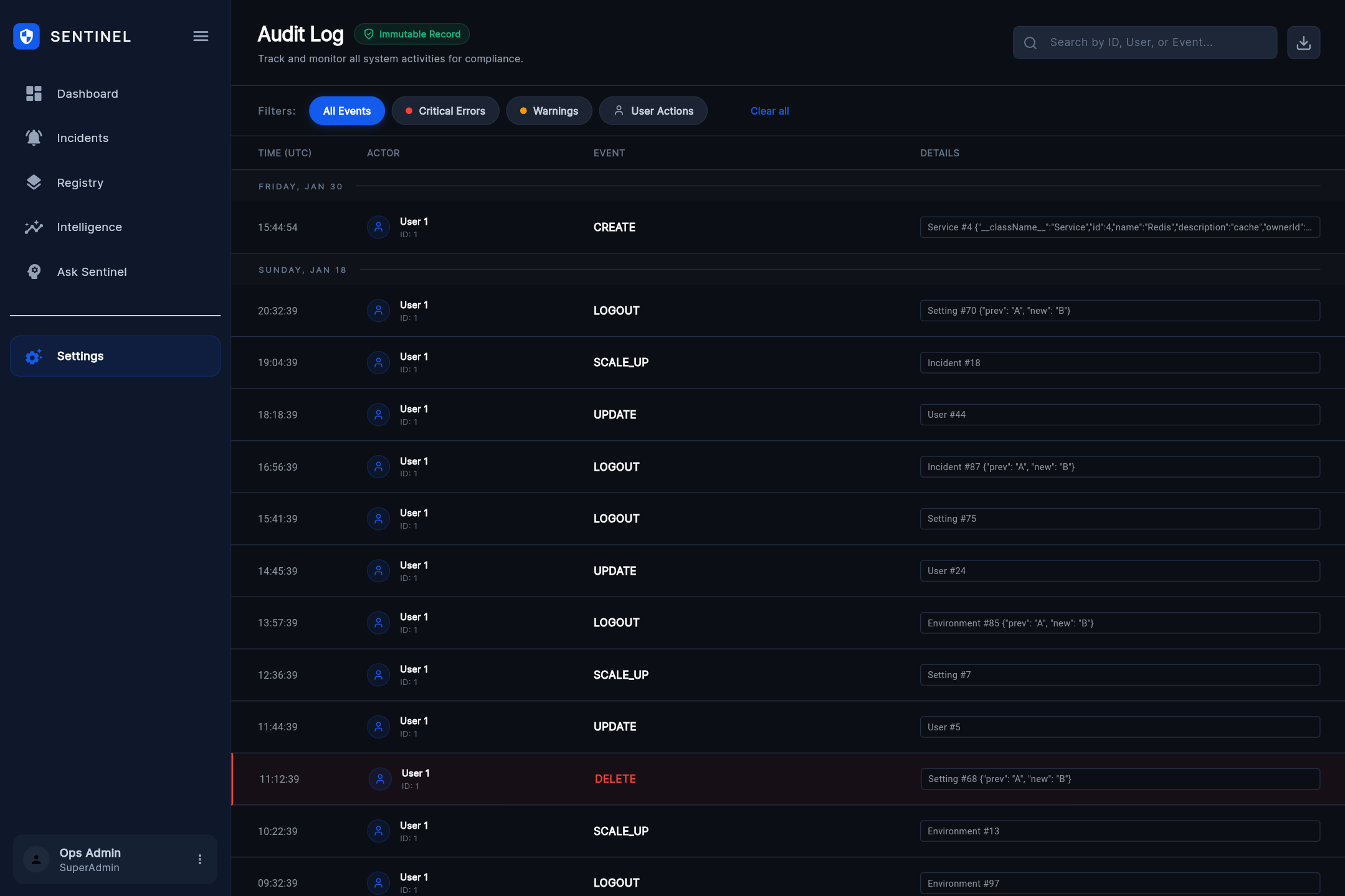Focus the Search by ID input field
The image size is (1345, 896).
1159,42
